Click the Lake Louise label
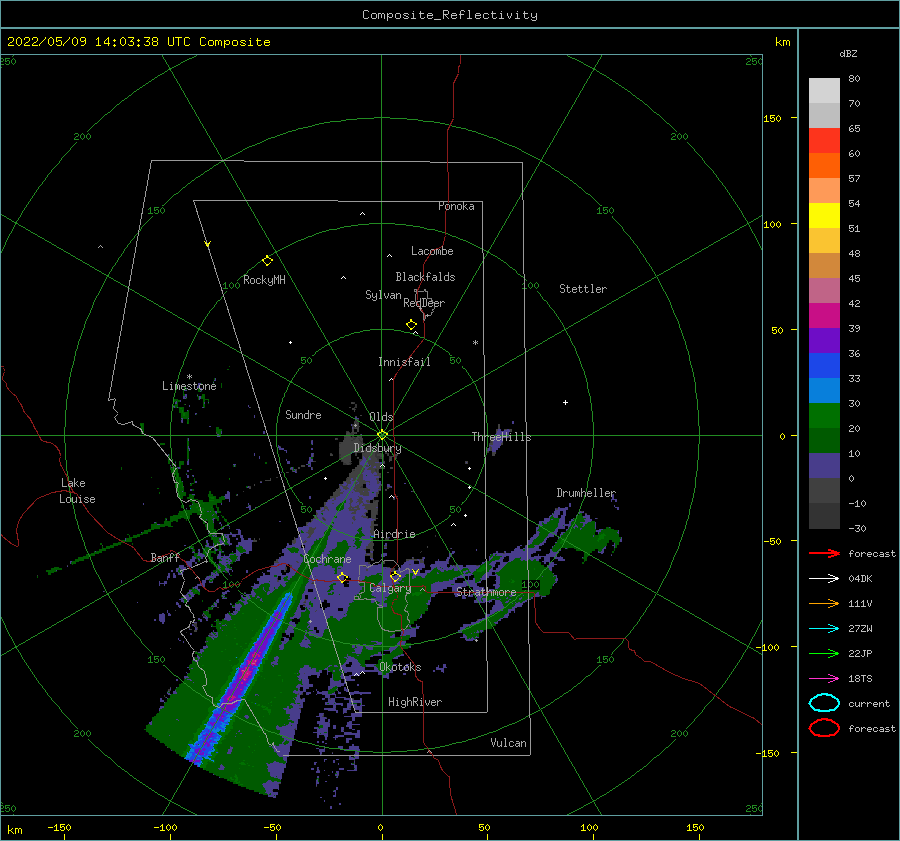Image resolution: width=900 pixels, height=841 pixels. 77,491
